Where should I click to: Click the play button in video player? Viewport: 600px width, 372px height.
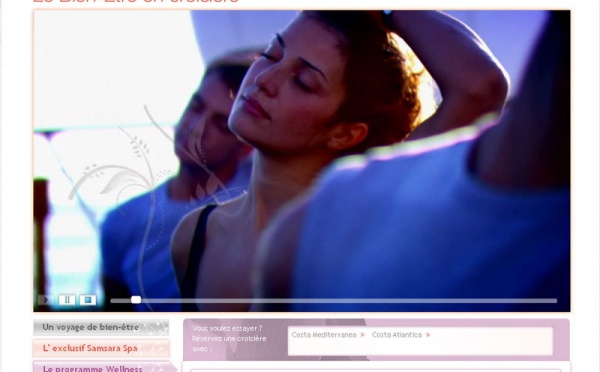pos(46,300)
